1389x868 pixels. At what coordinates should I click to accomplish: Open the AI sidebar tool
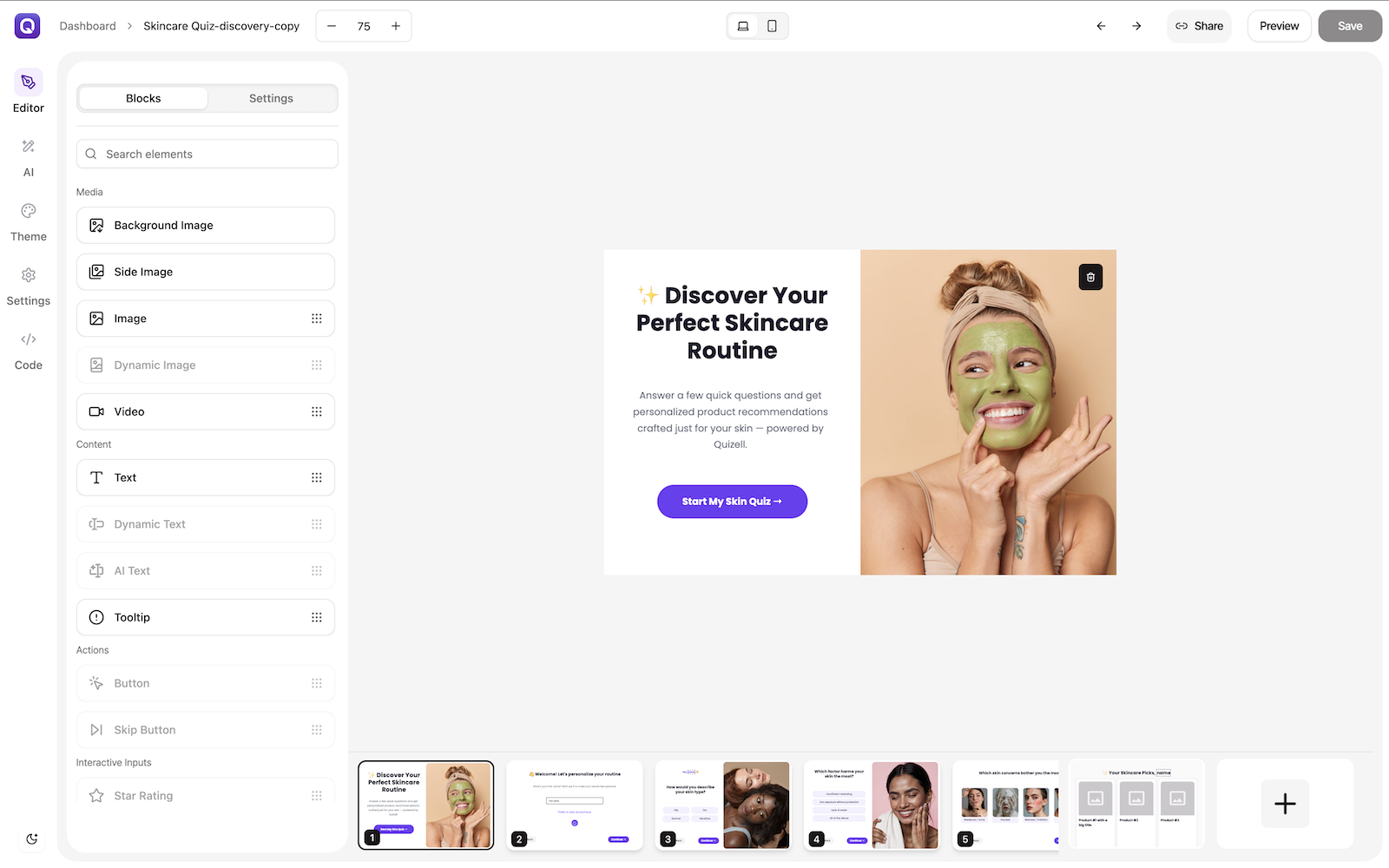coord(29,157)
